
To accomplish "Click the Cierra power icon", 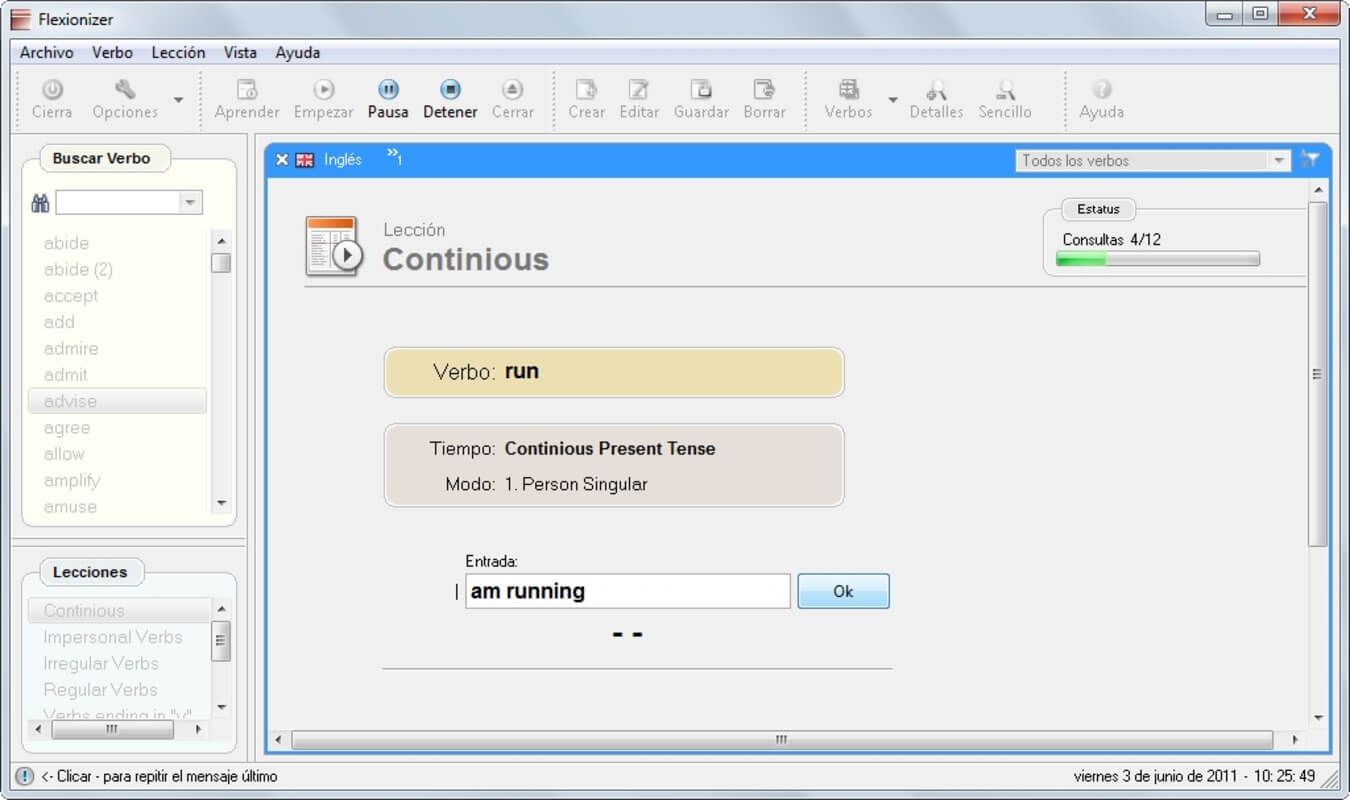I will [x=52, y=90].
